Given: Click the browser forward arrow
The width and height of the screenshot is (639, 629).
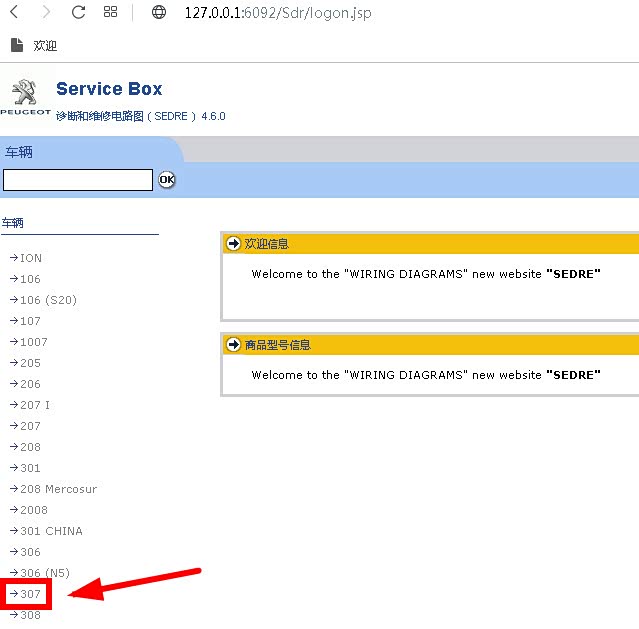Looking at the screenshot, I should 46,12.
